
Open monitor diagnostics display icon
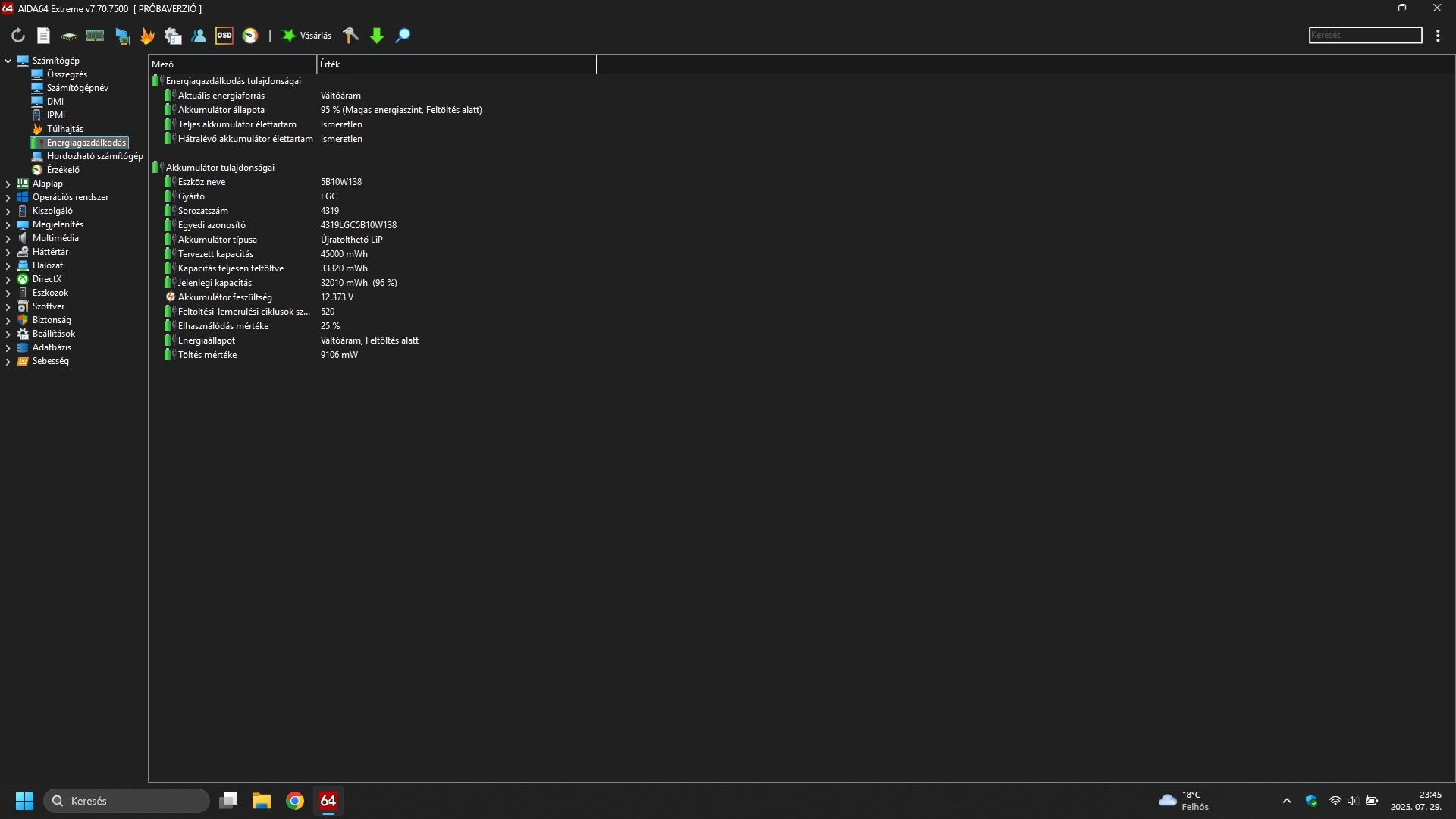tap(122, 36)
